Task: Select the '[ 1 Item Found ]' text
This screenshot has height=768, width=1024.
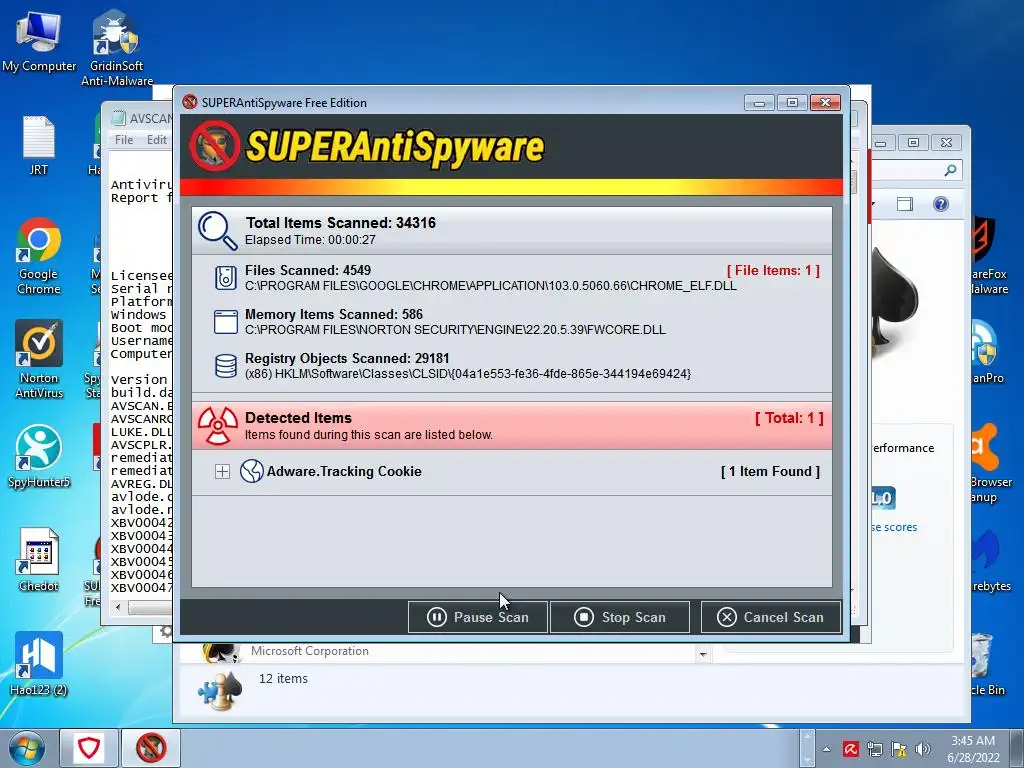Action: [x=771, y=472]
